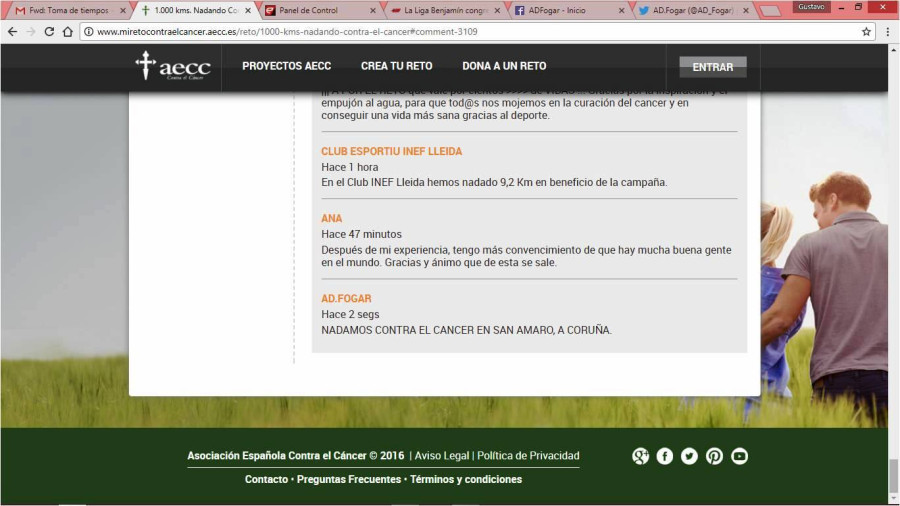Click the AECC logo in header

point(173,66)
